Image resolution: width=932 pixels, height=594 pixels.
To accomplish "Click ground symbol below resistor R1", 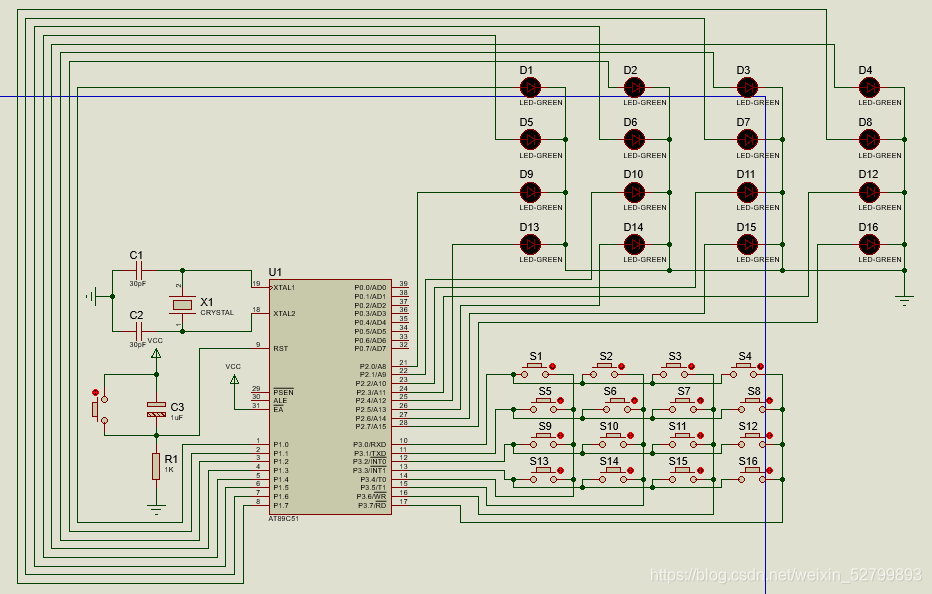I will pyautogui.click(x=156, y=509).
